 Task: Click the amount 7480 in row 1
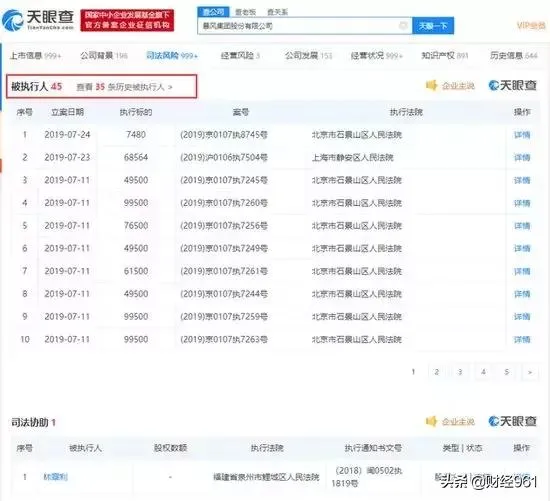[x=136, y=135]
